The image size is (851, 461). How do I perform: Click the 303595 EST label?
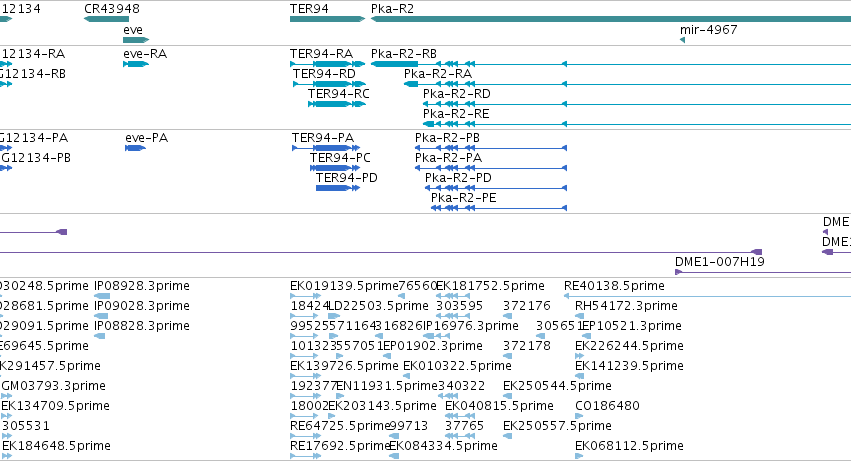pyautogui.click(x=459, y=306)
